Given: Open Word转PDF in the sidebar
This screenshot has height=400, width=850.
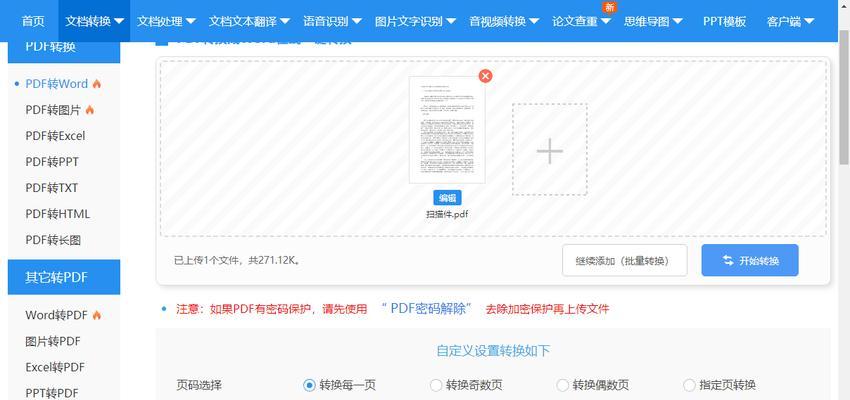Looking at the screenshot, I should pyautogui.click(x=56, y=315).
